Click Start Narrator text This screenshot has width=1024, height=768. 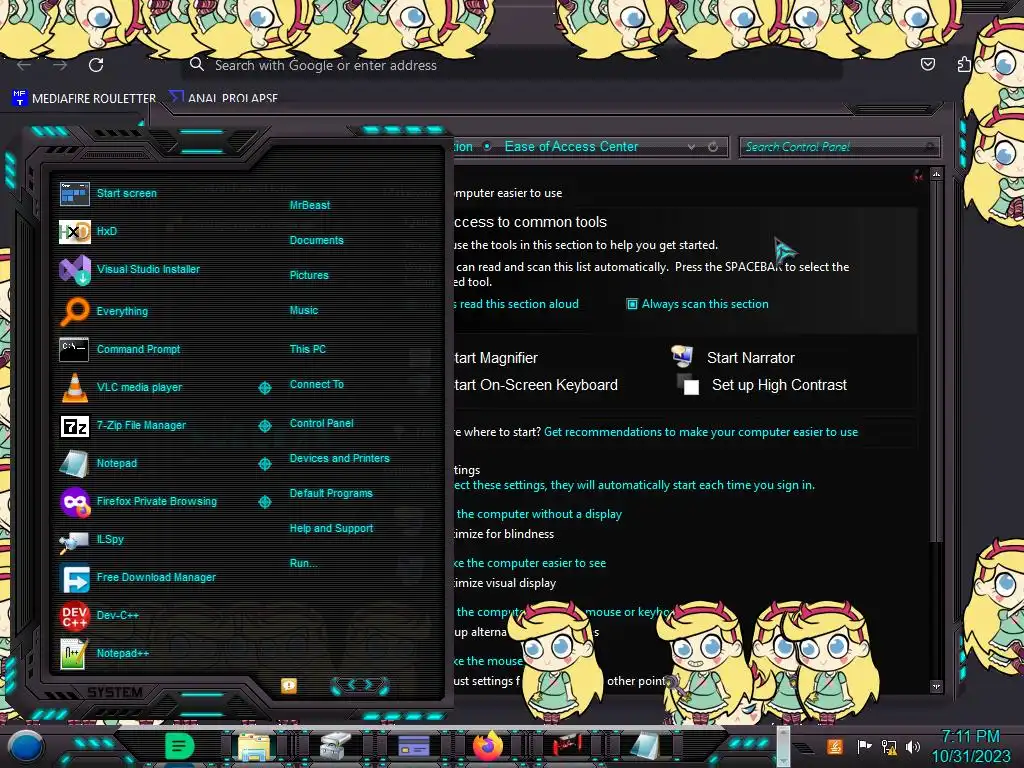(x=751, y=358)
